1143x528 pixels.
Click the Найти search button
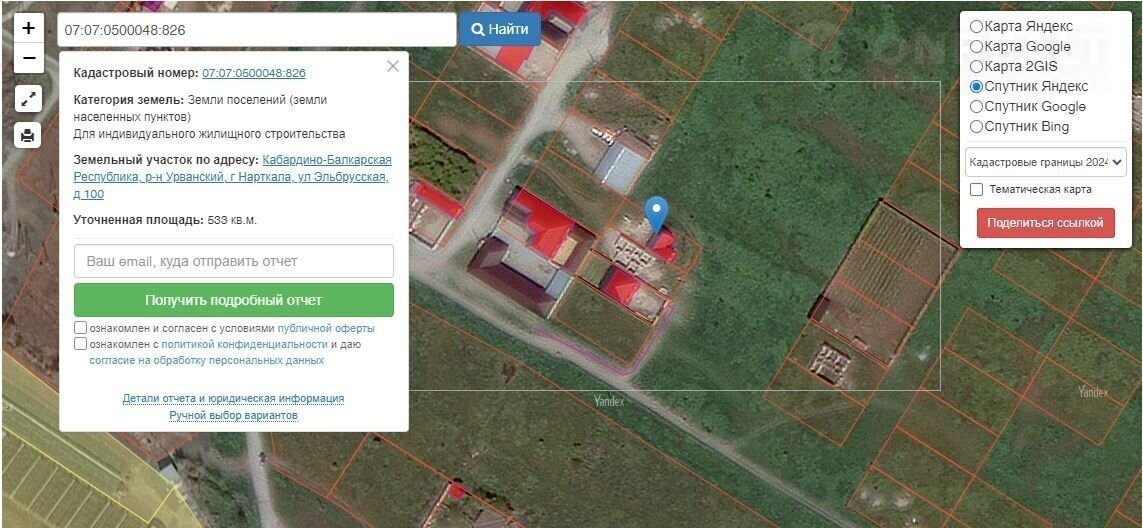499,29
